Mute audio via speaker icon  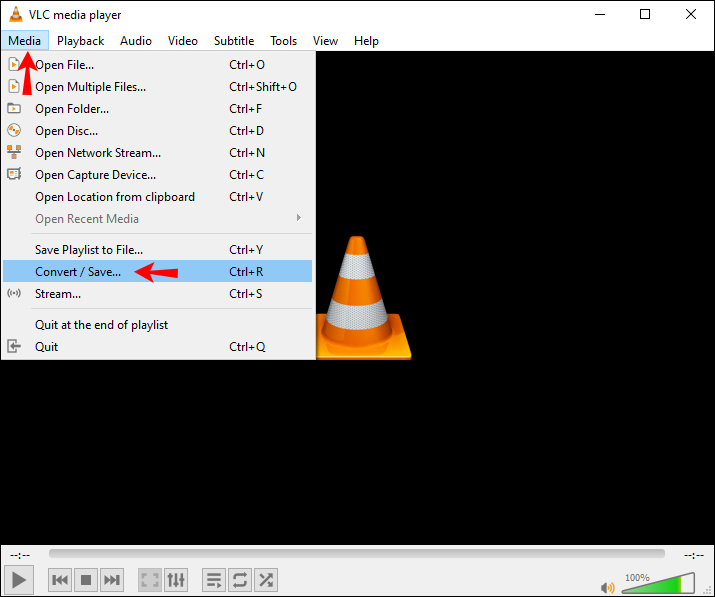click(607, 587)
